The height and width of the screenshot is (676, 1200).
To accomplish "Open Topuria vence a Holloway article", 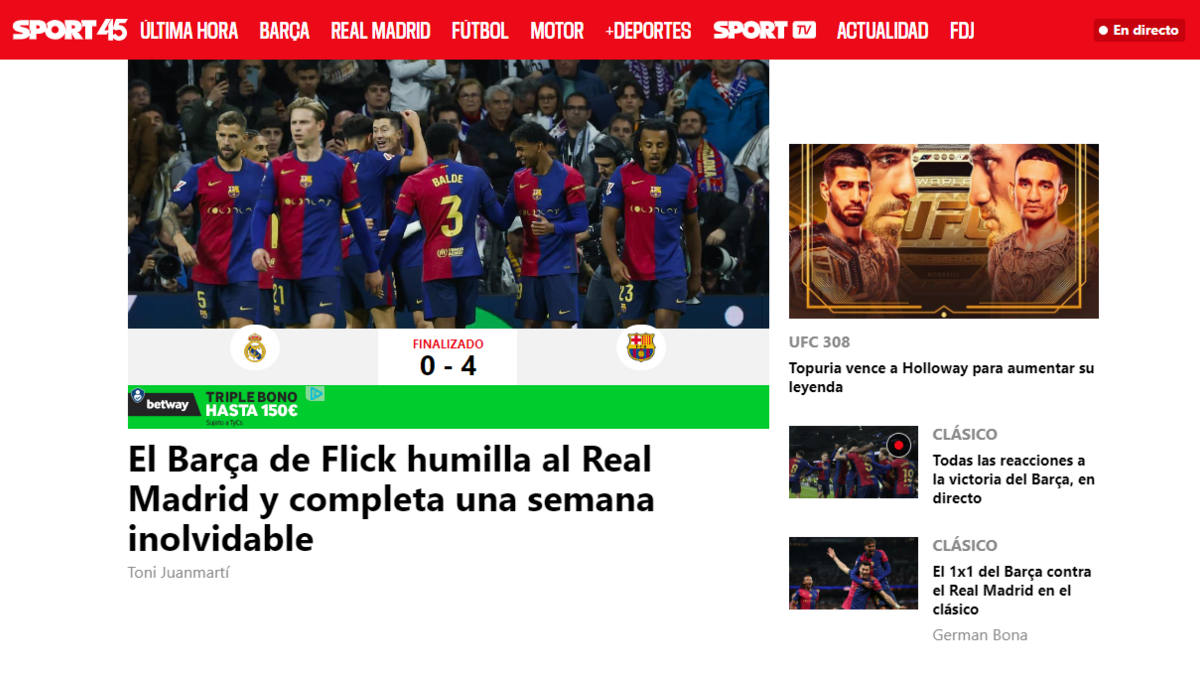I will [941, 377].
